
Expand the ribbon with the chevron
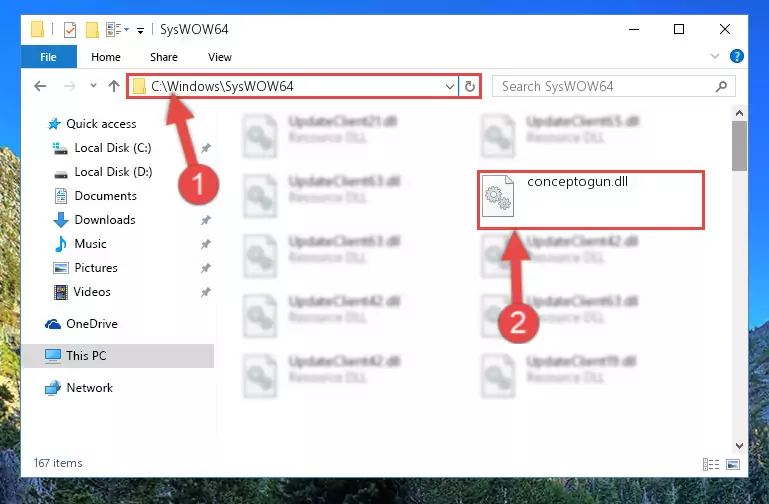tap(715, 56)
